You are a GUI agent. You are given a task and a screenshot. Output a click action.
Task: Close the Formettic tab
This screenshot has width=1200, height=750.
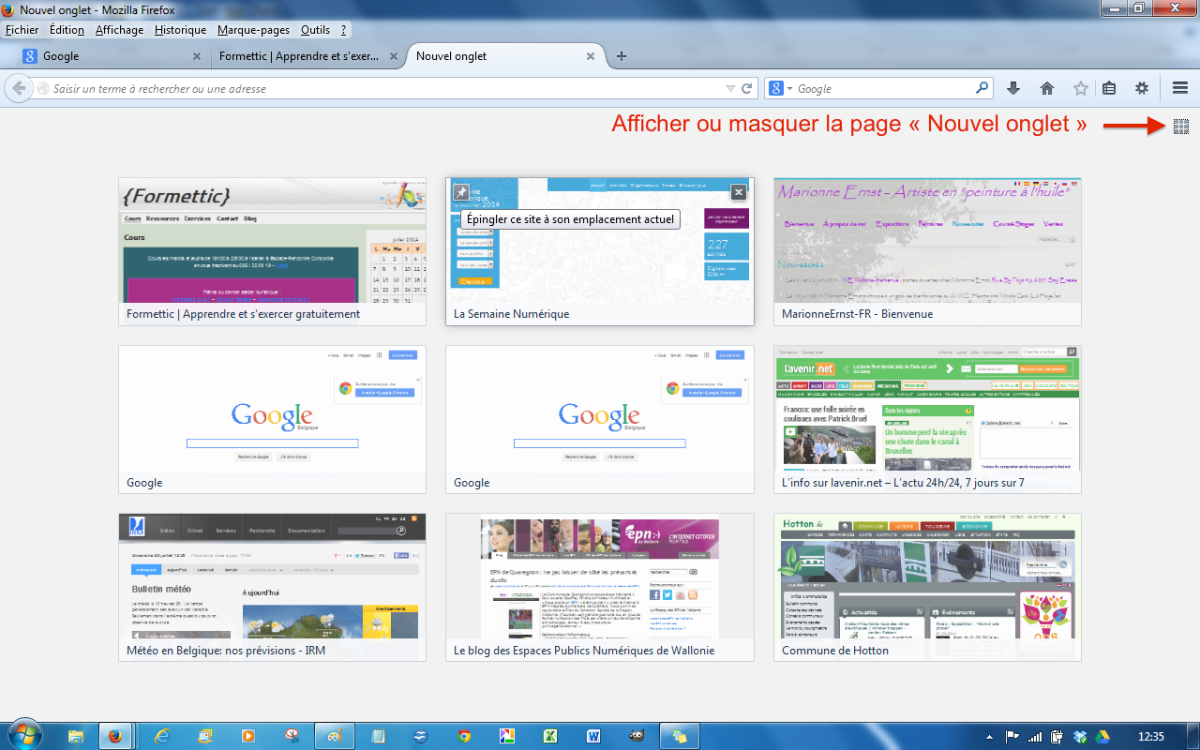point(394,57)
